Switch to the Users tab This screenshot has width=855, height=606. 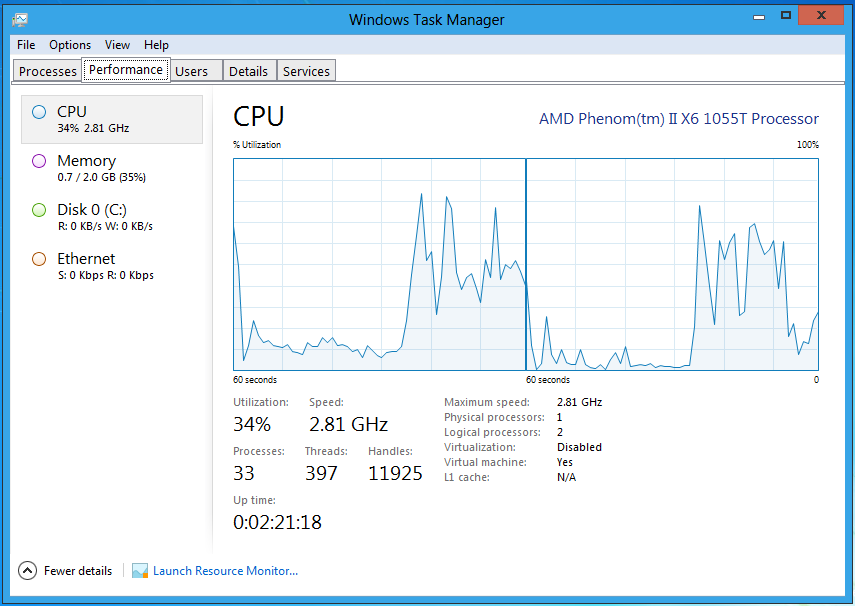click(191, 71)
